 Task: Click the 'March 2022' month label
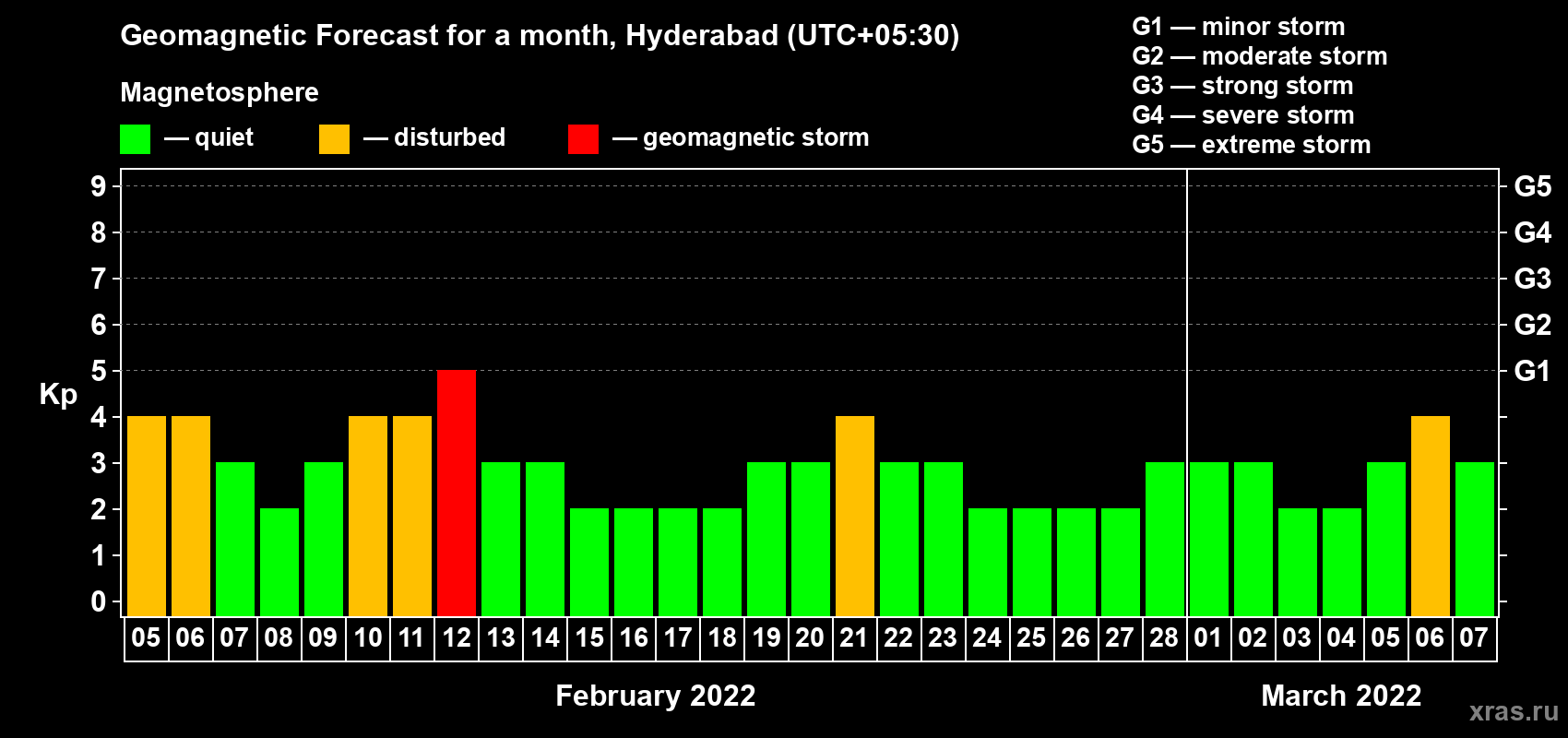point(1341,696)
